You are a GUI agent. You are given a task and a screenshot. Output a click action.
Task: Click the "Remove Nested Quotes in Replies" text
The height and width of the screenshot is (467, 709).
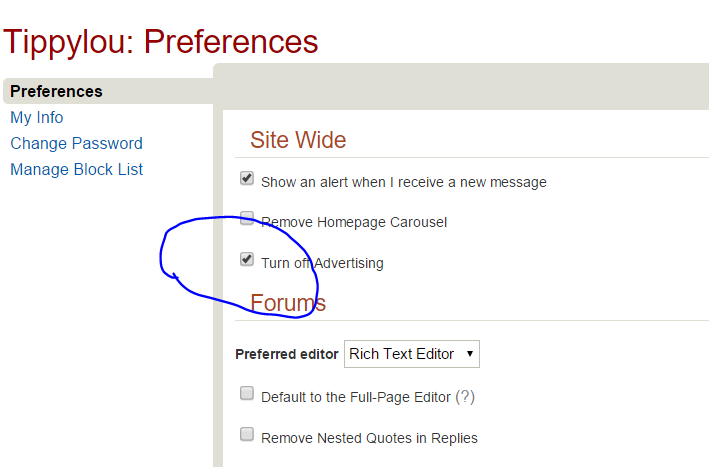[x=369, y=438]
